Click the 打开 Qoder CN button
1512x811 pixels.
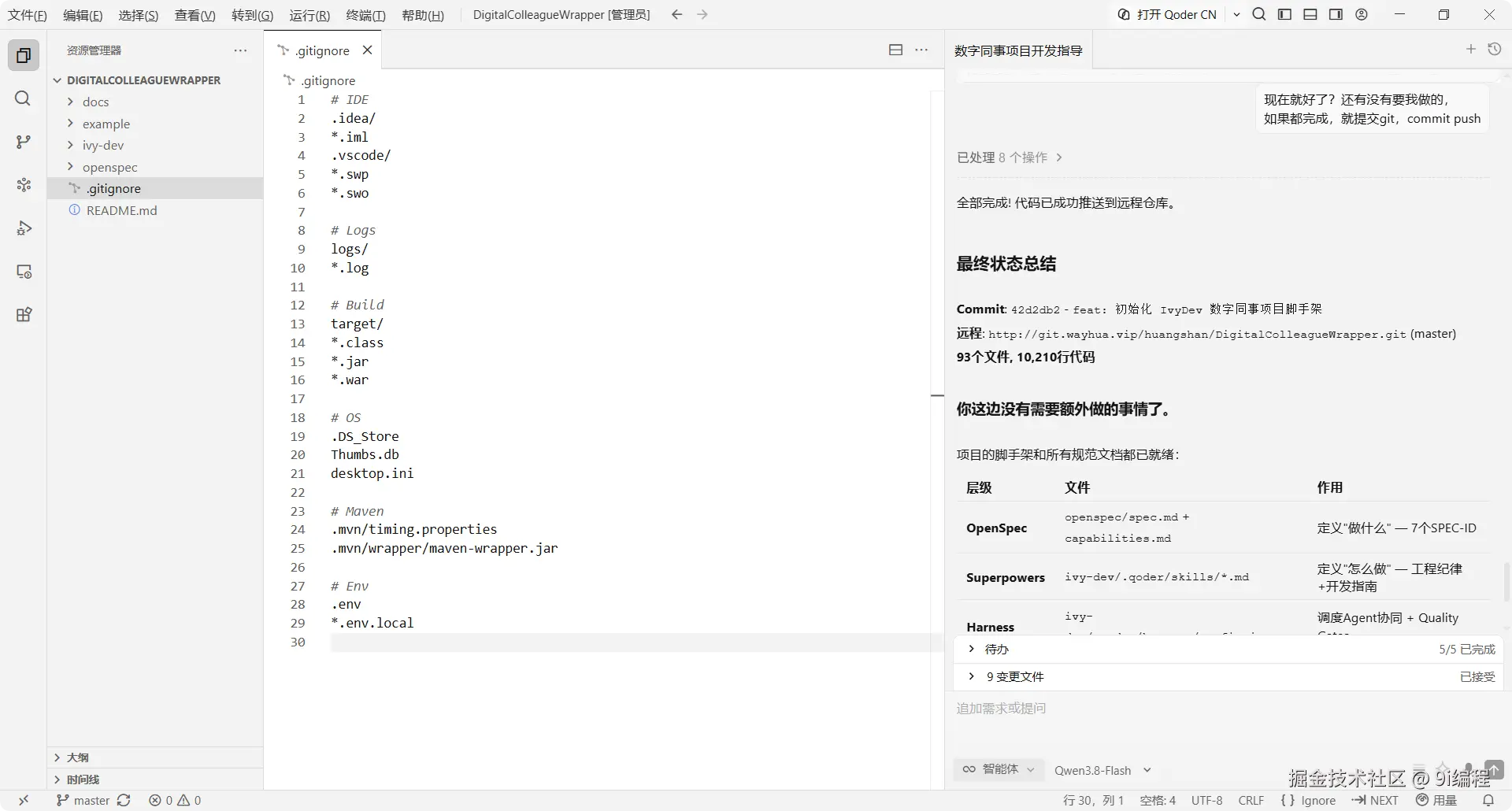(x=1168, y=14)
